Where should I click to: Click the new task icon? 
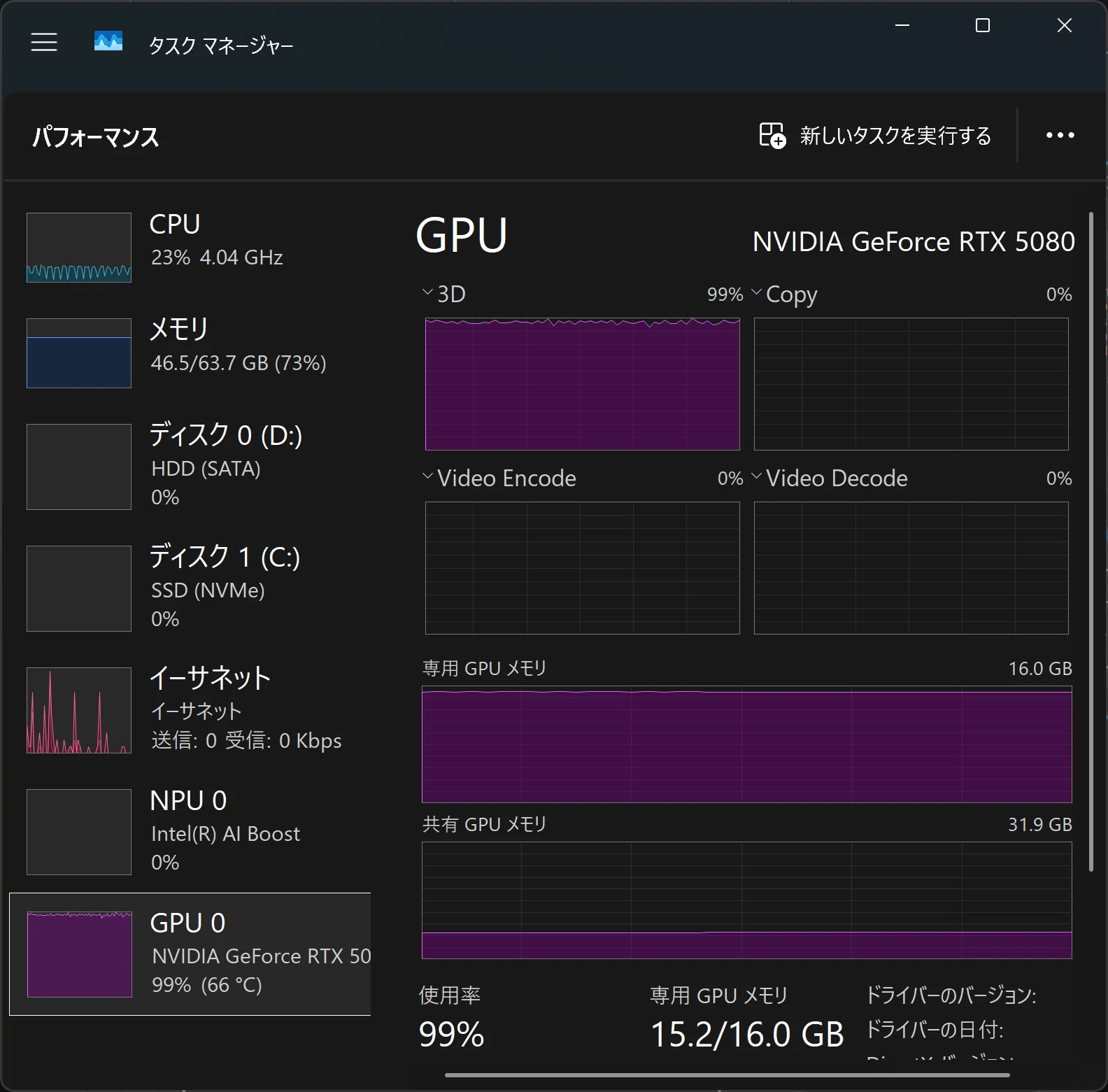772,135
